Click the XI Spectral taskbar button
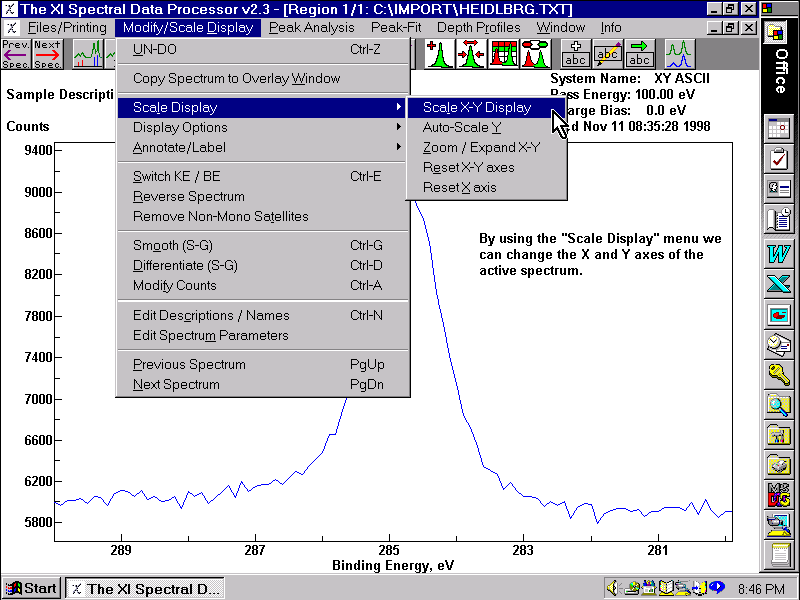This screenshot has width=800, height=600. pos(145,588)
